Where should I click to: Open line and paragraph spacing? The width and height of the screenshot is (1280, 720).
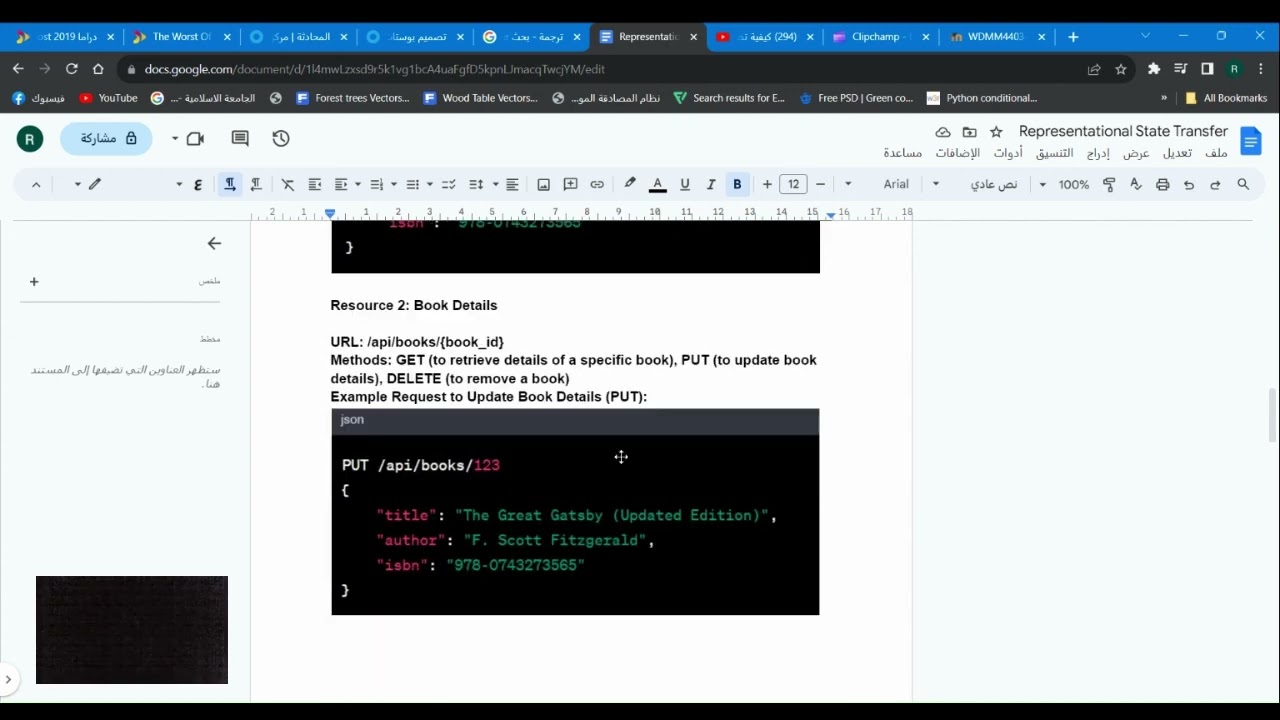click(476, 184)
